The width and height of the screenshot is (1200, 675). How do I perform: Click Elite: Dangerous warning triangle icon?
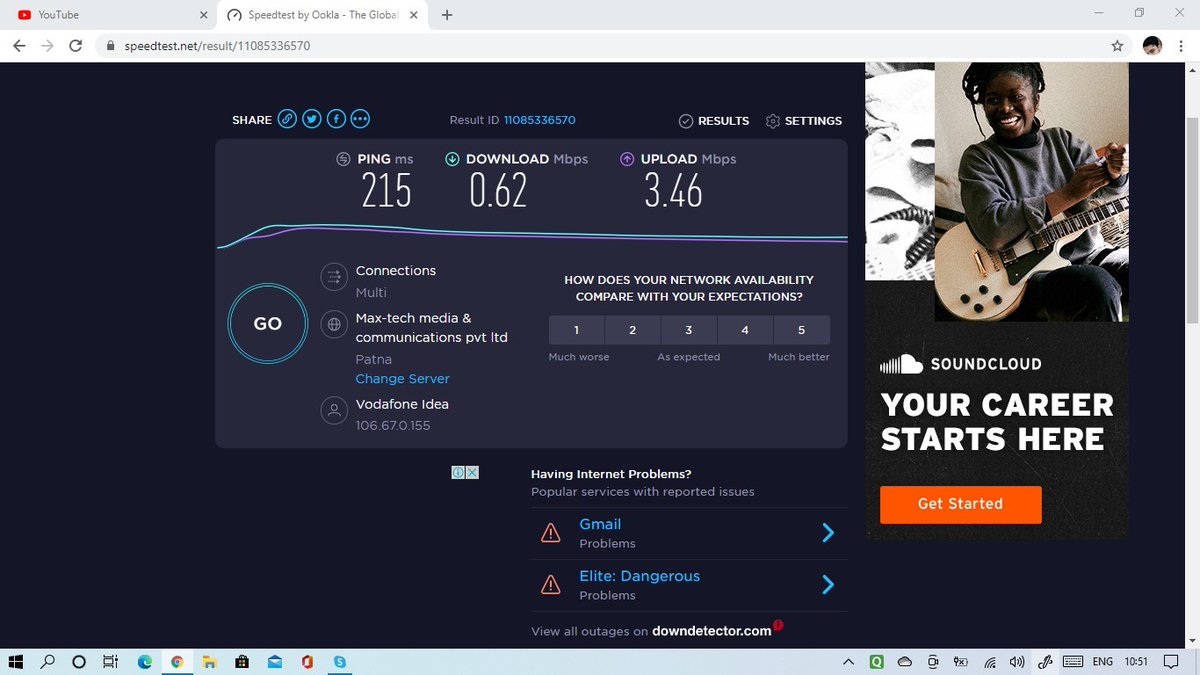[550, 585]
